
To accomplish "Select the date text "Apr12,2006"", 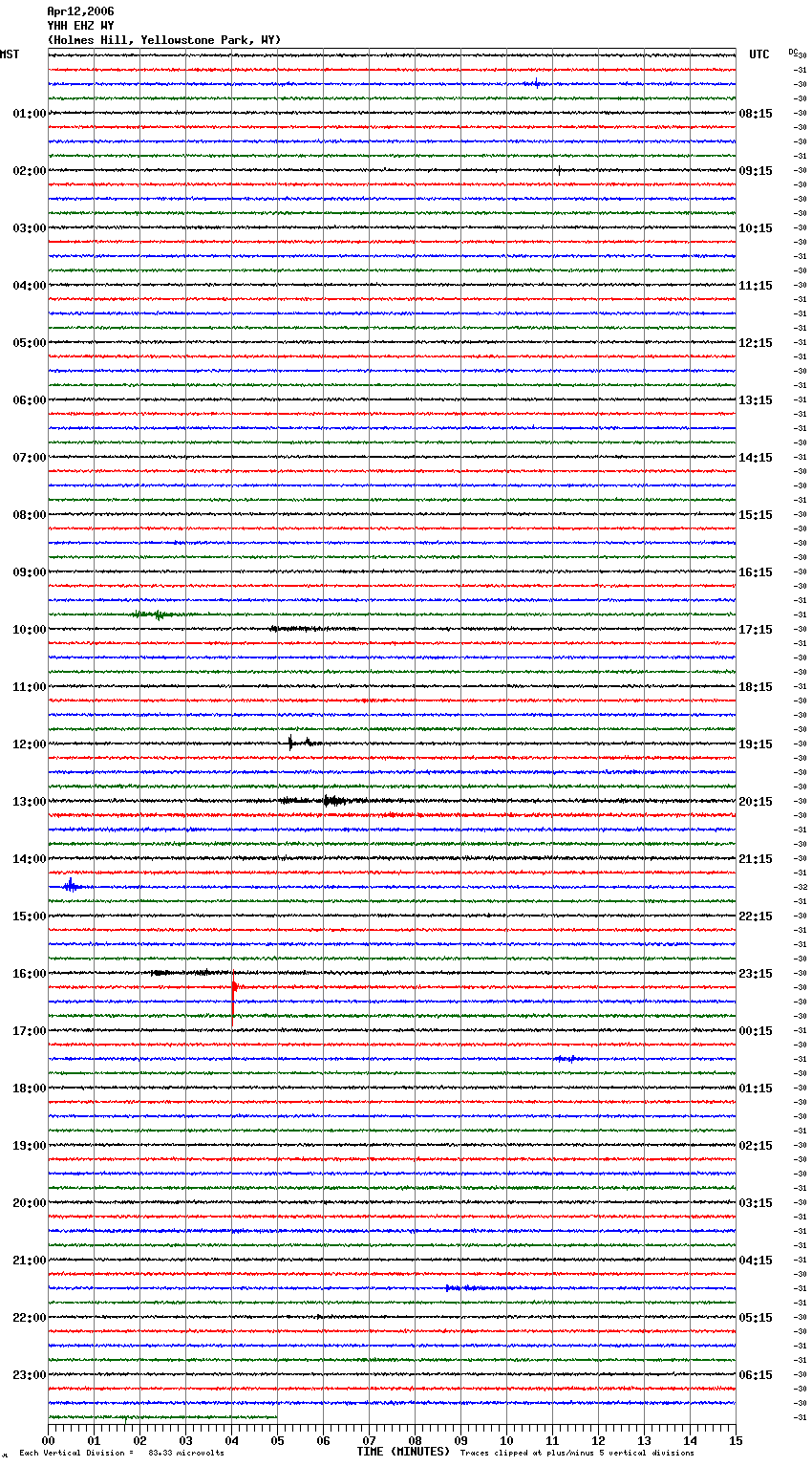I will click(x=80, y=11).
